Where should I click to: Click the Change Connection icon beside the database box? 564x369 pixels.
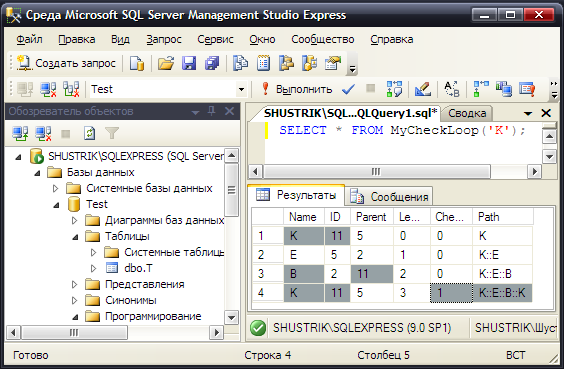tap(71, 89)
